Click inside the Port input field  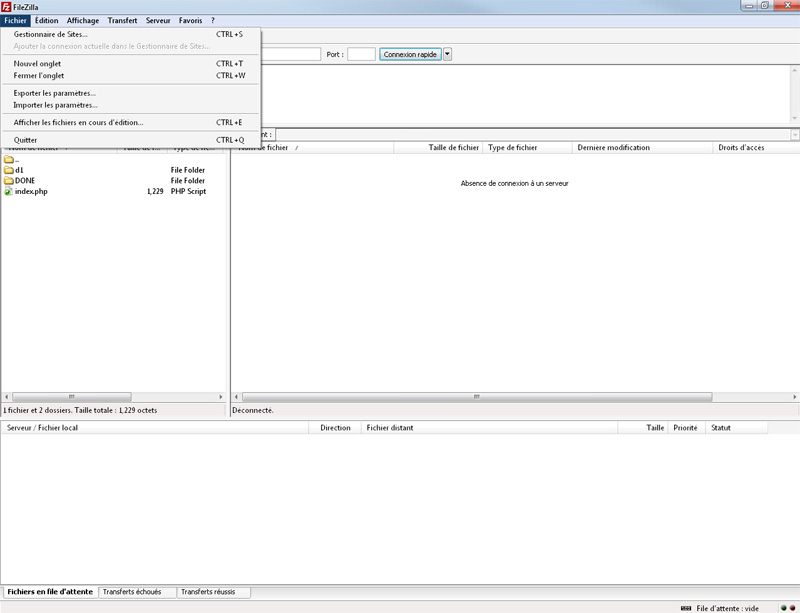361,54
